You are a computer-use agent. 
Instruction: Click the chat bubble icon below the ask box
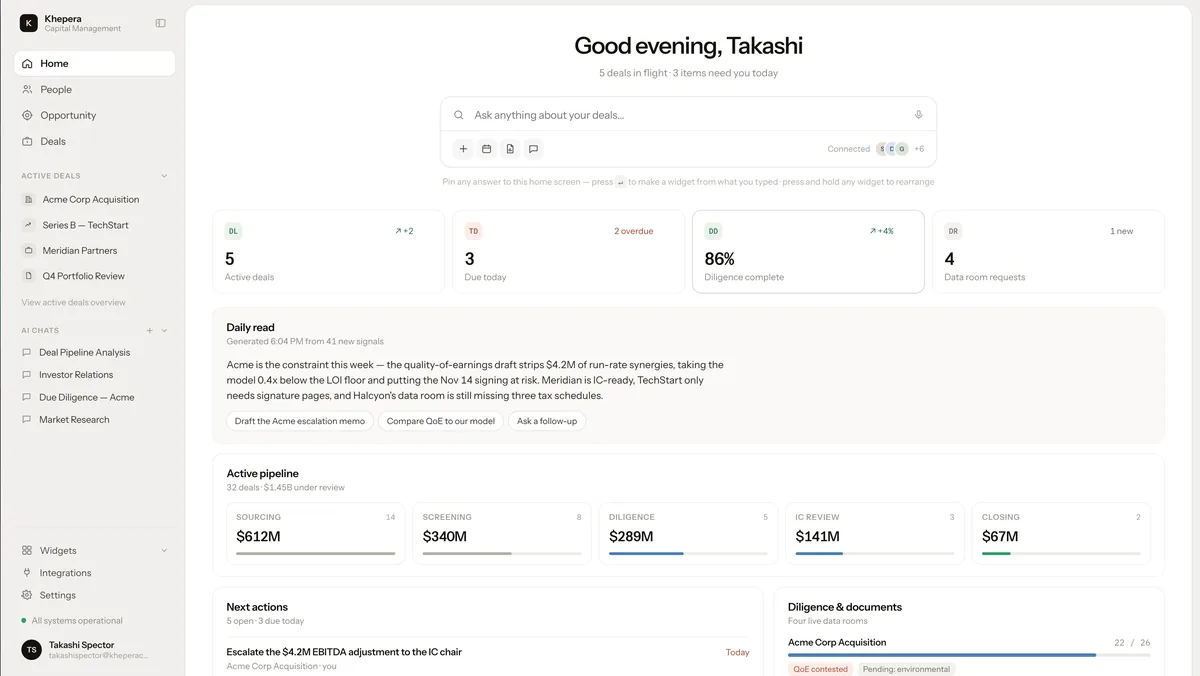click(x=534, y=149)
